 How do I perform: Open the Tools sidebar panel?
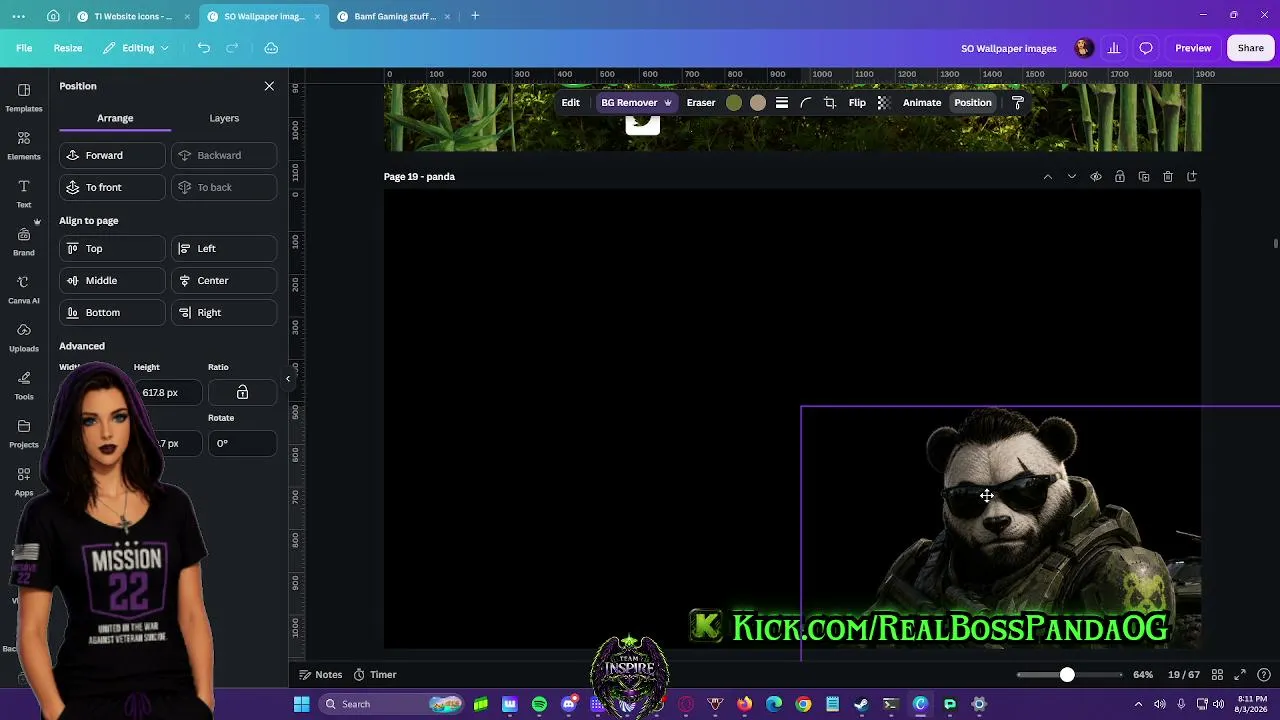click(24, 385)
